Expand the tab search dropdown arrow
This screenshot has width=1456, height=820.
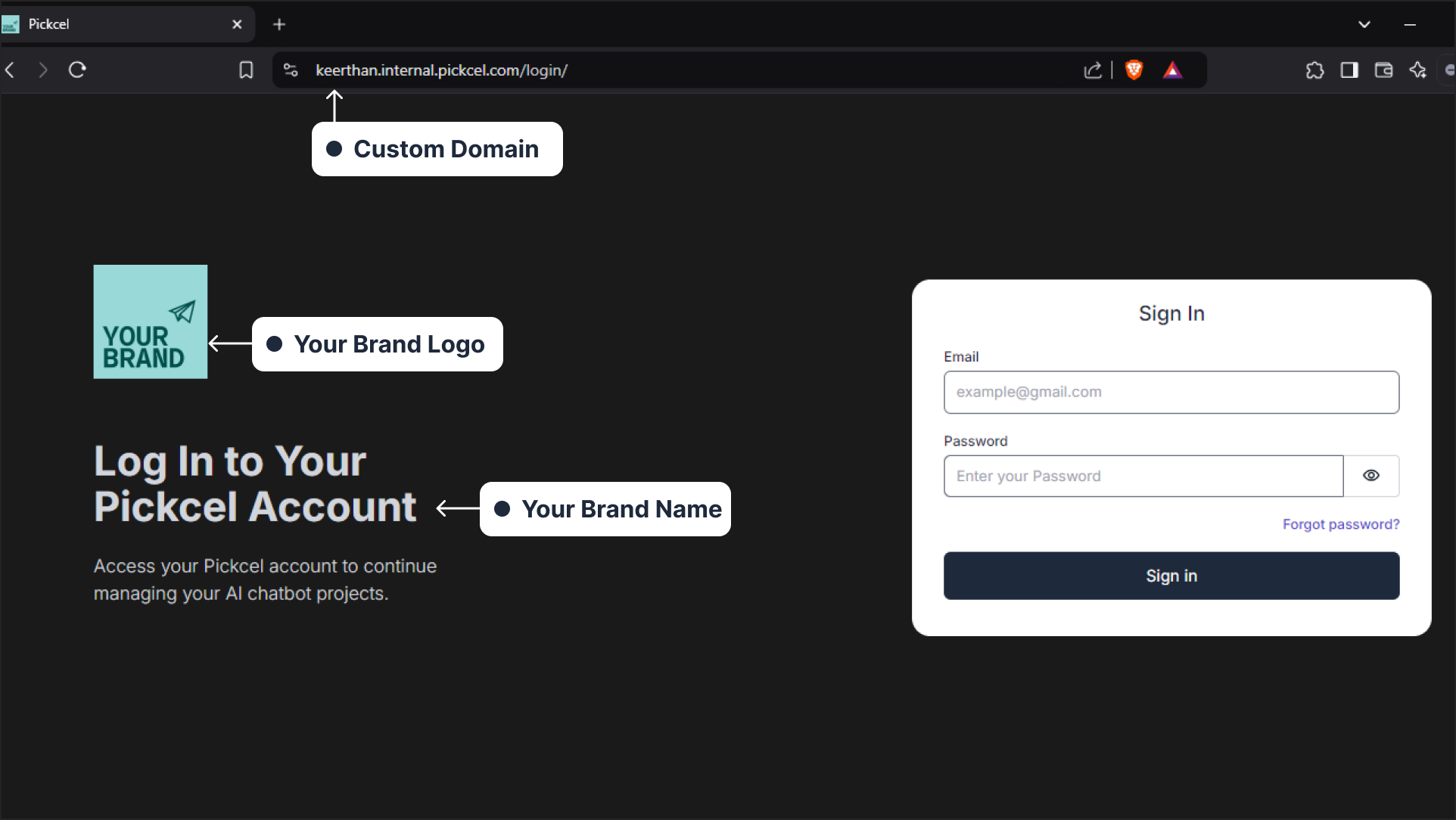1364,24
